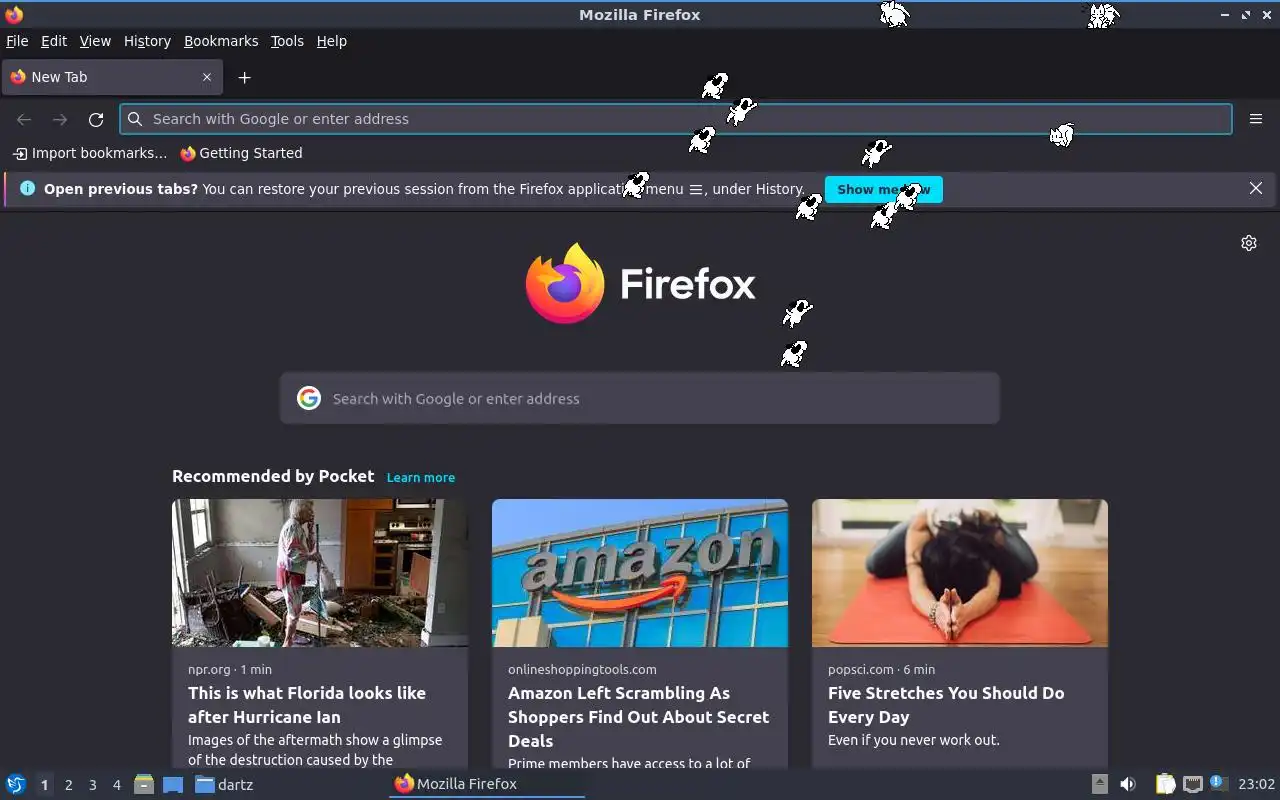This screenshot has height=800, width=1280.
Task: Open the clipboard notes tray icon
Action: [x=1165, y=784]
